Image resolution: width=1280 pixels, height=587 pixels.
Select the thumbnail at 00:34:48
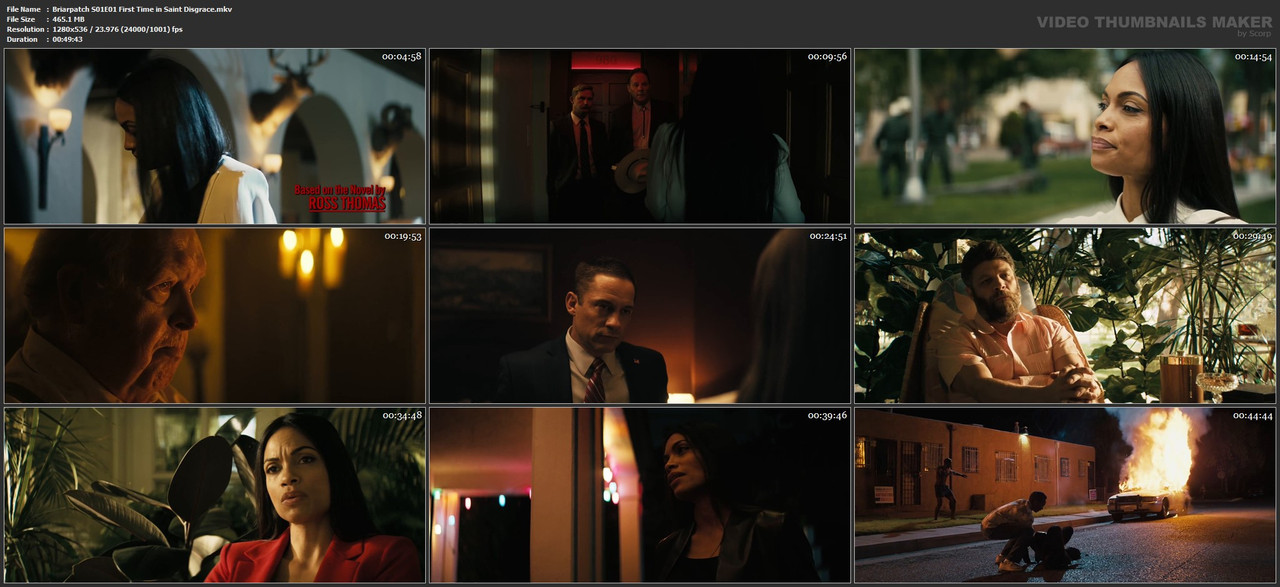[x=215, y=495]
